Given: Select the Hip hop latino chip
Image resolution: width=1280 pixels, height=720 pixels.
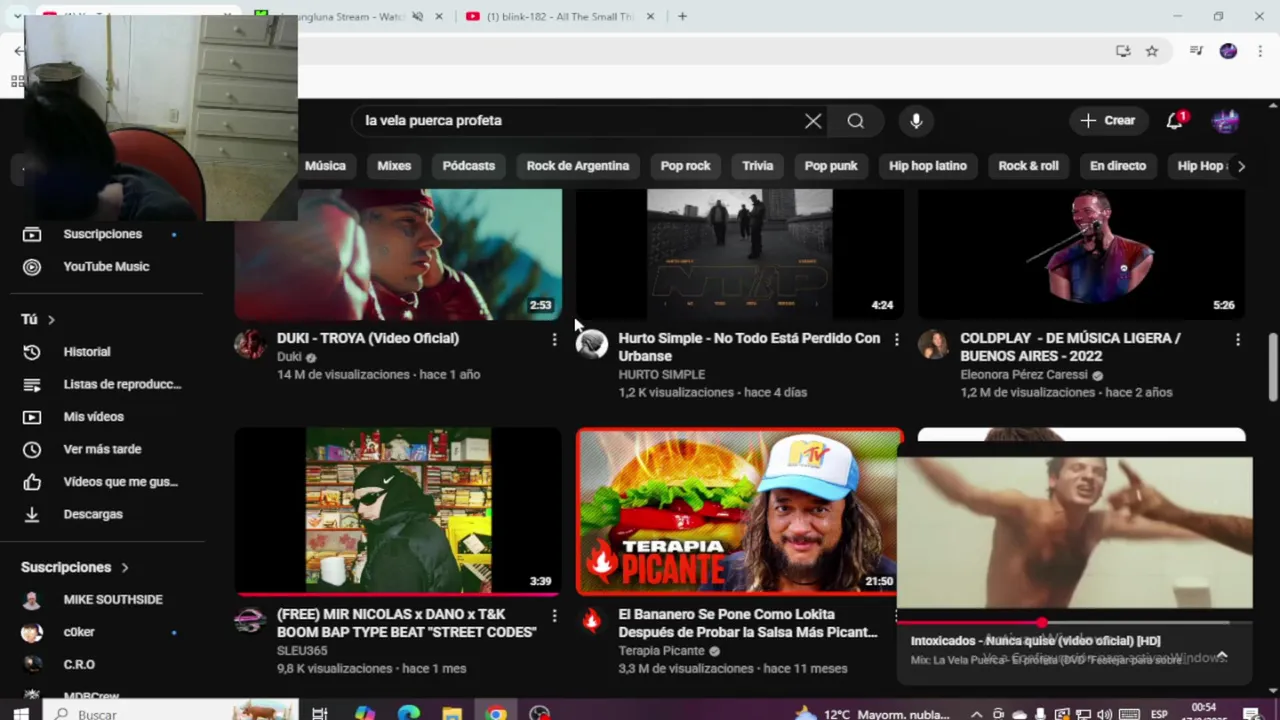Looking at the screenshot, I should point(928,166).
